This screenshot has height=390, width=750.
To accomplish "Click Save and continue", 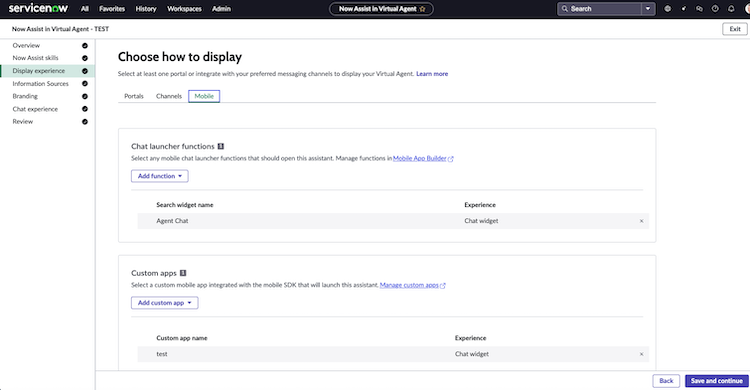I will click(x=717, y=381).
